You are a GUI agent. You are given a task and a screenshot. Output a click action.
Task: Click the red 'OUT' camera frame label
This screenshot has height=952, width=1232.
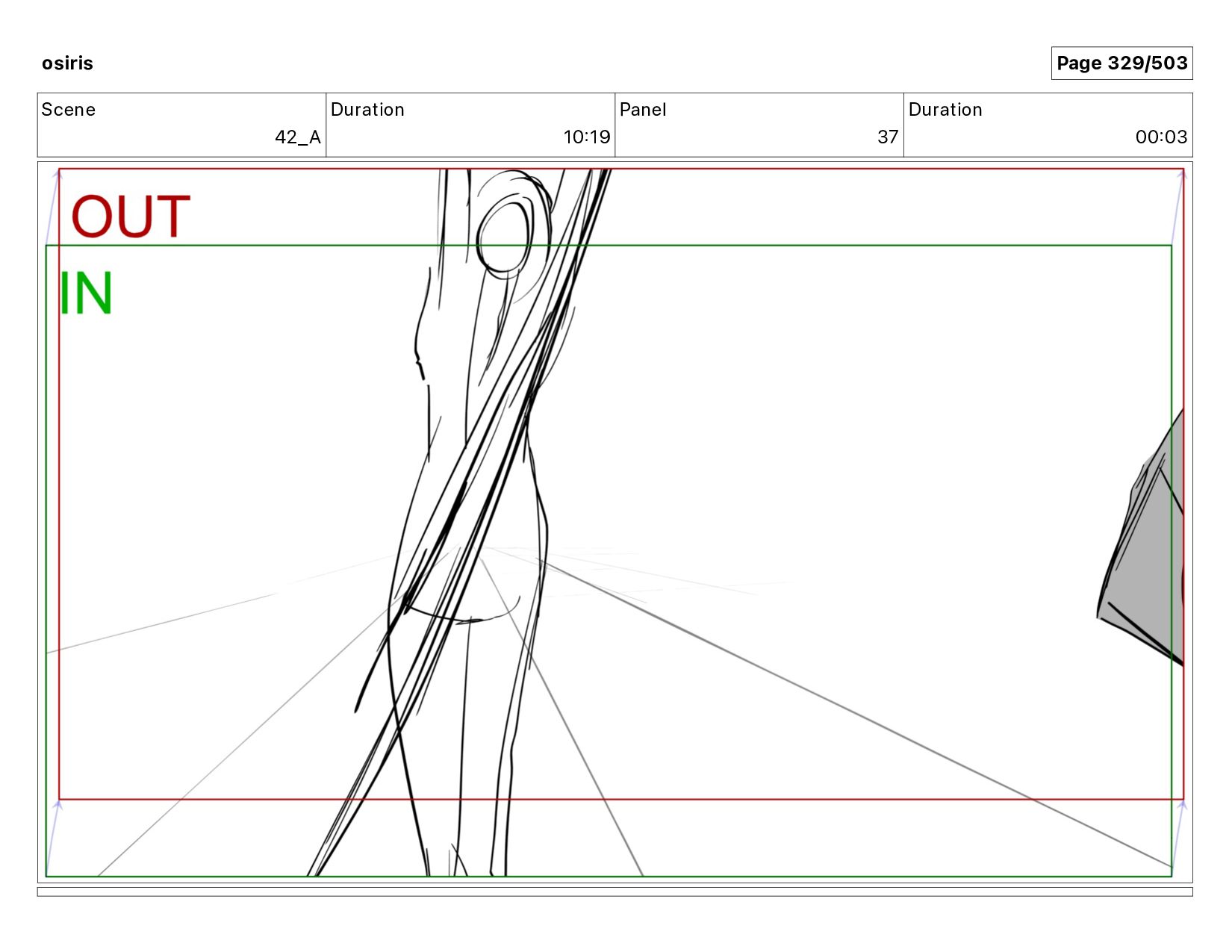point(131,217)
